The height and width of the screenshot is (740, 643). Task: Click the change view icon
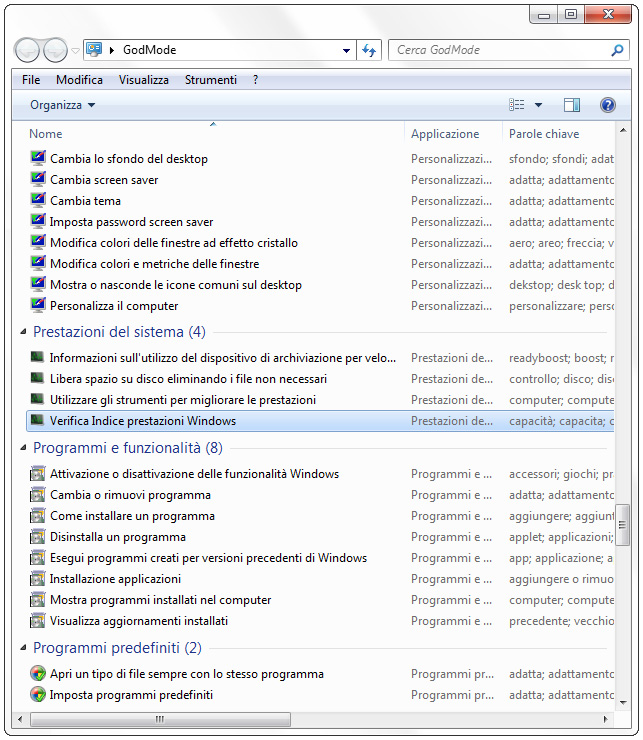coord(516,105)
